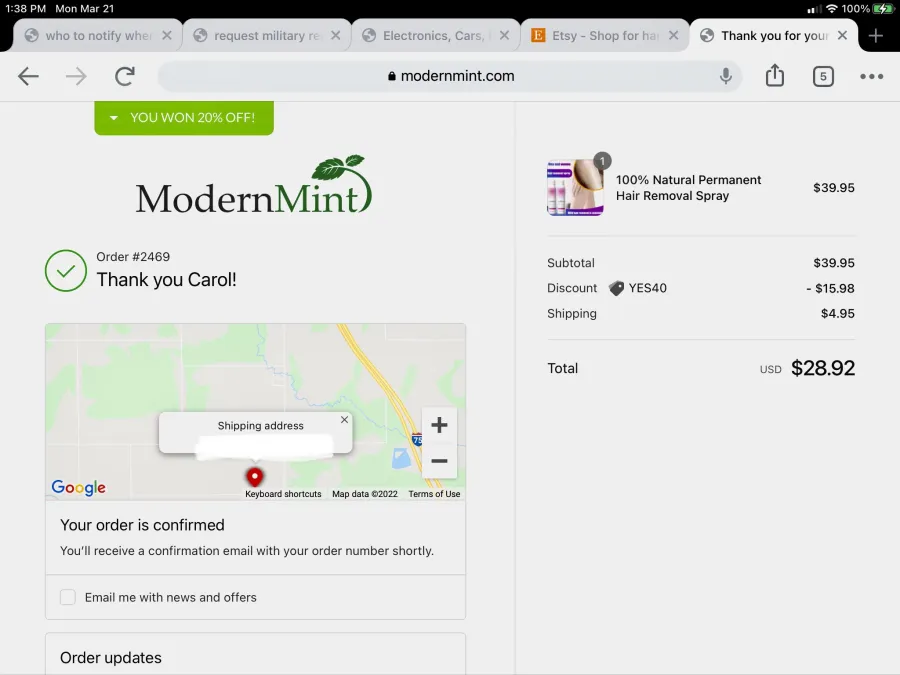Zoom in on the map
This screenshot has width=900, height=675.
(439, 425)
